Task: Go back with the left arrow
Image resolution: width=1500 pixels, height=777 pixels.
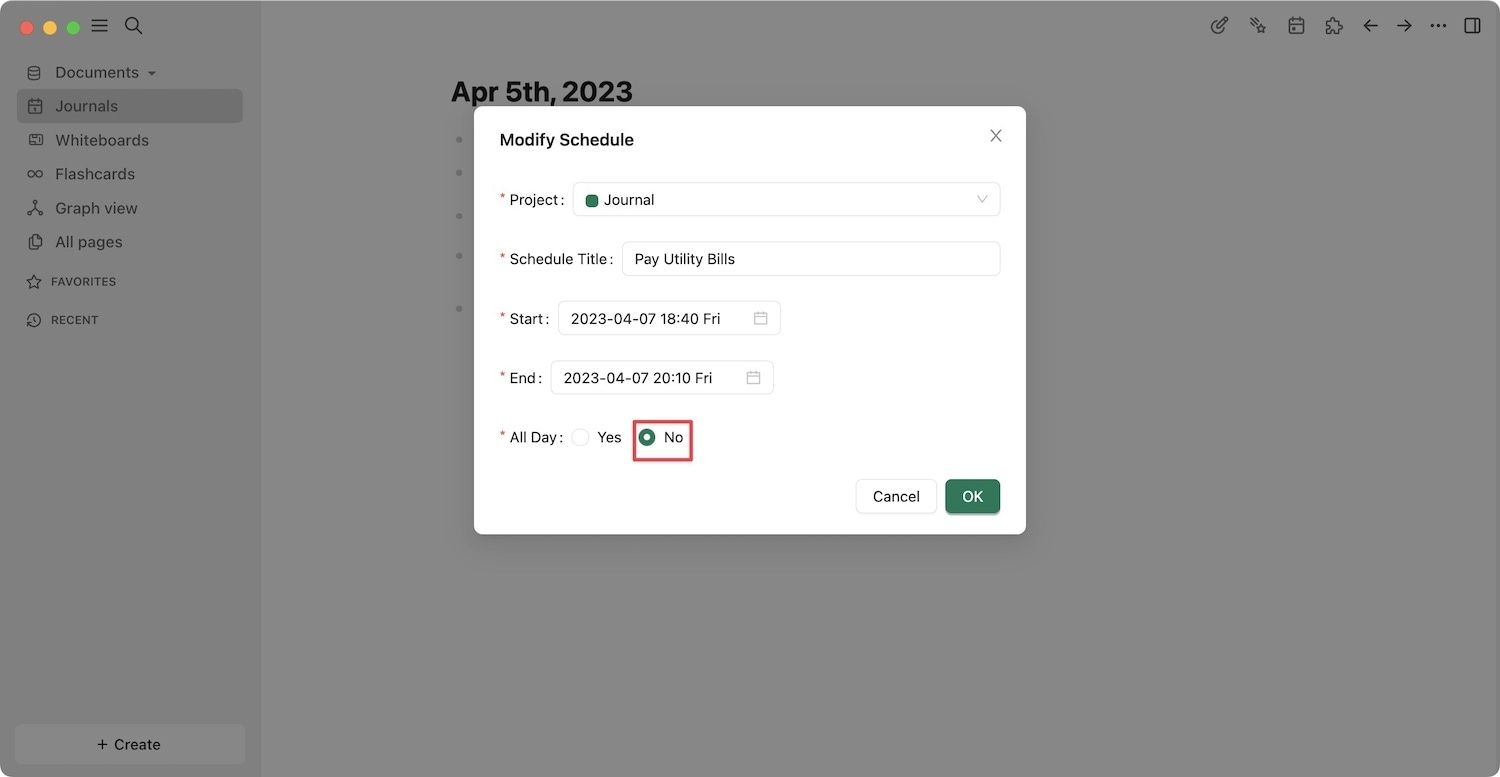Action: click(1370, 26)
